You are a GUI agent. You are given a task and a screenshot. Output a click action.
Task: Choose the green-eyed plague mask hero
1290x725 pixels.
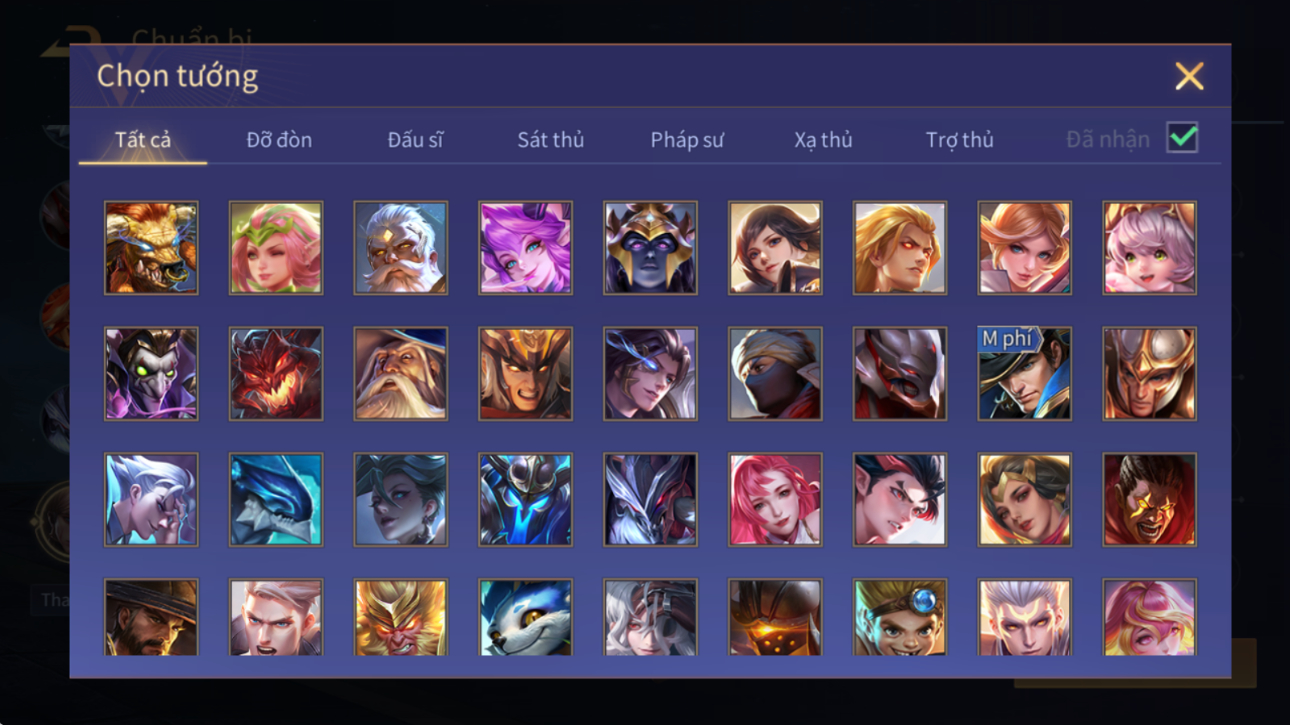point(151,374)
